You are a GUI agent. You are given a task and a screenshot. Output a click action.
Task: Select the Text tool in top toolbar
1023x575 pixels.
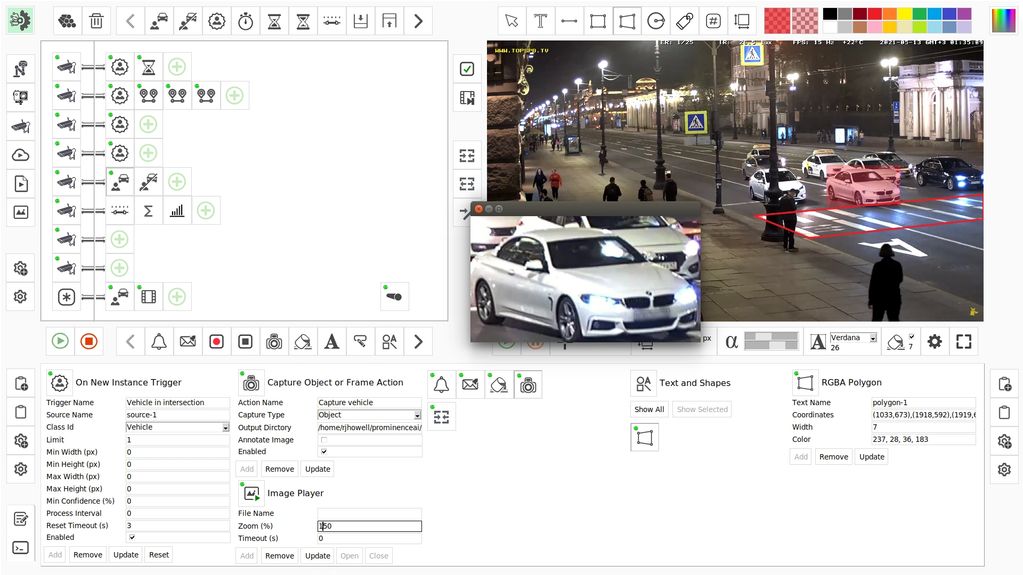click(x=540, y=20)
